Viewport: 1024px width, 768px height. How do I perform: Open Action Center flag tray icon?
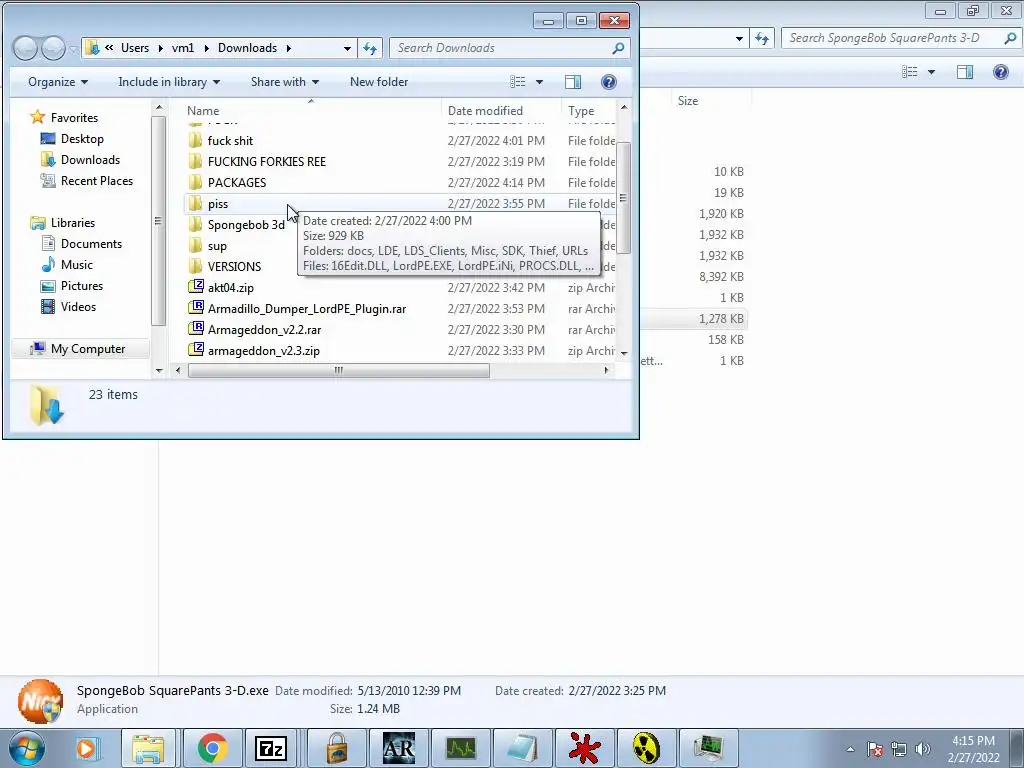tap(875, 749)
